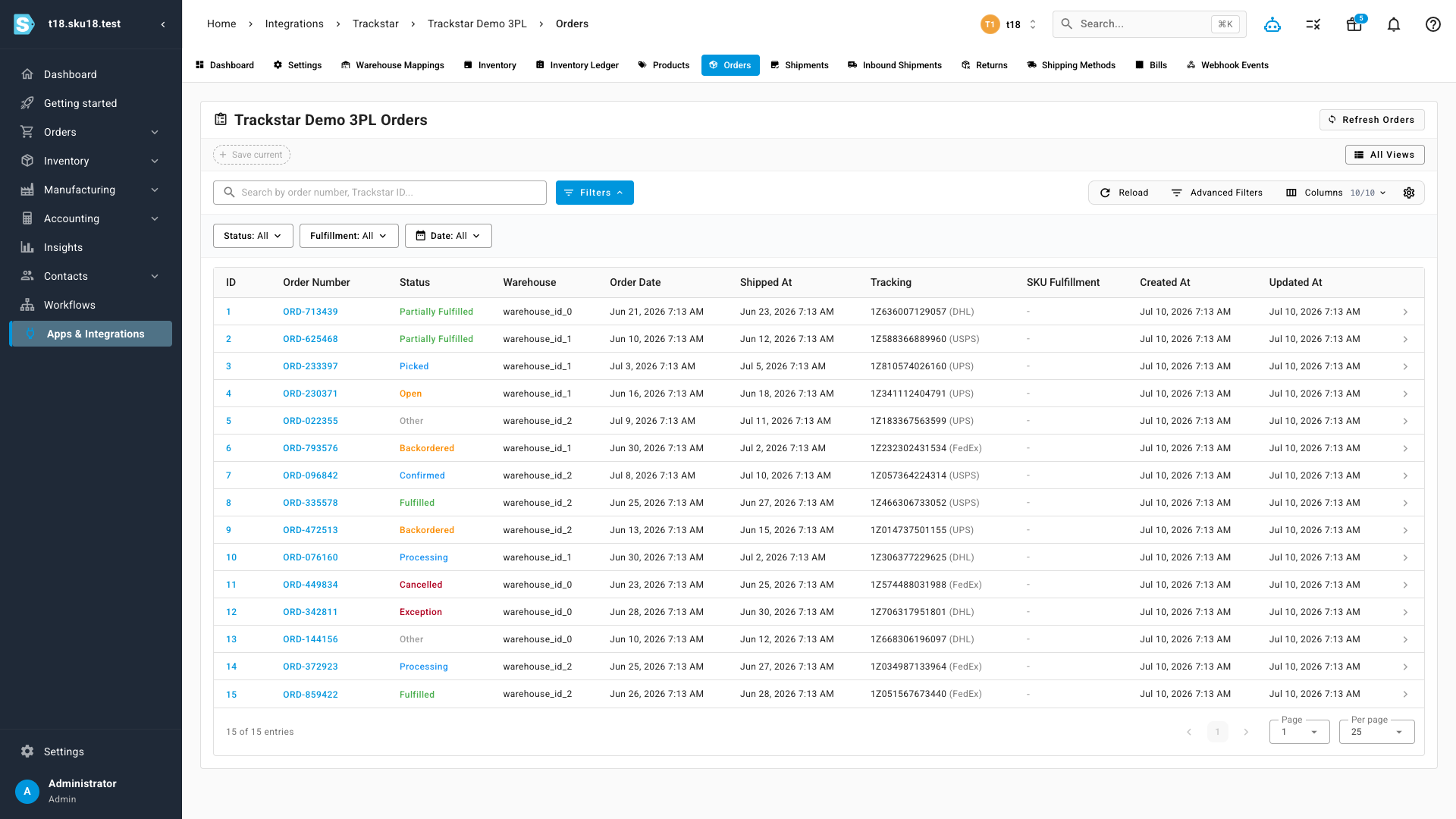
Task: Click the t18 user avatar badge
Action: click(990, 24)
